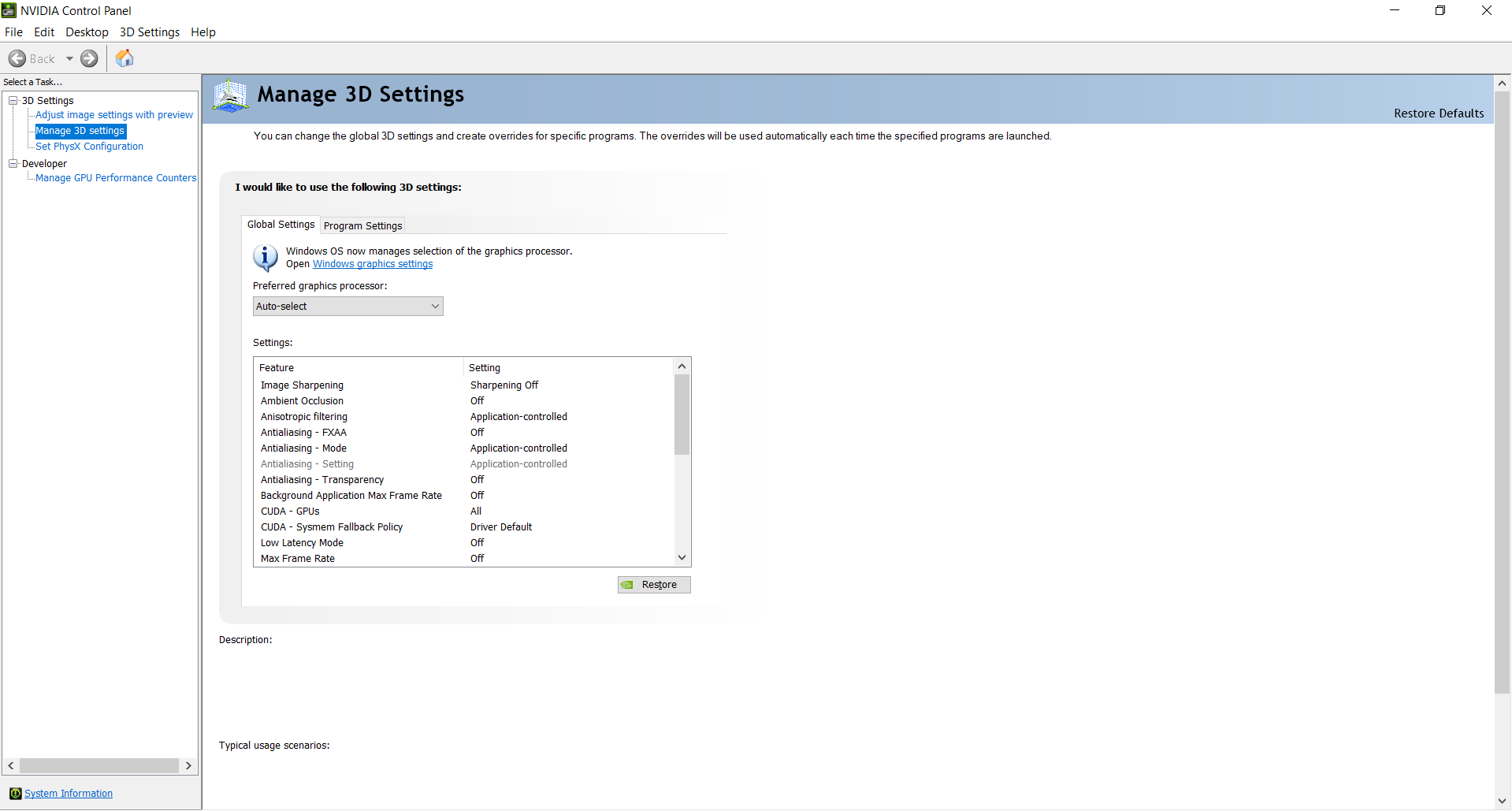Click the Setting column header
Screen dimensions: 1512x811
tap(569, 368)
